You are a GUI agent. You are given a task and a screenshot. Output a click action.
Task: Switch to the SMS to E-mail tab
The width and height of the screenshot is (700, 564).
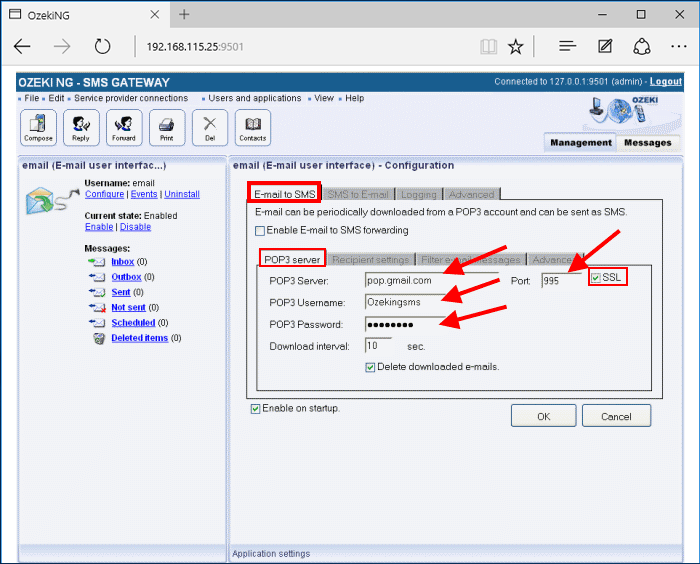point(358,194)
